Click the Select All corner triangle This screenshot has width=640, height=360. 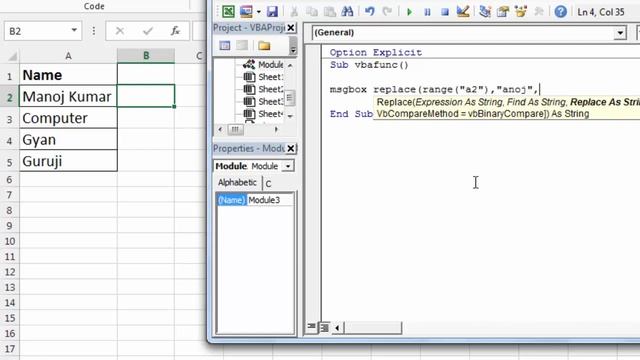[12, 56]
